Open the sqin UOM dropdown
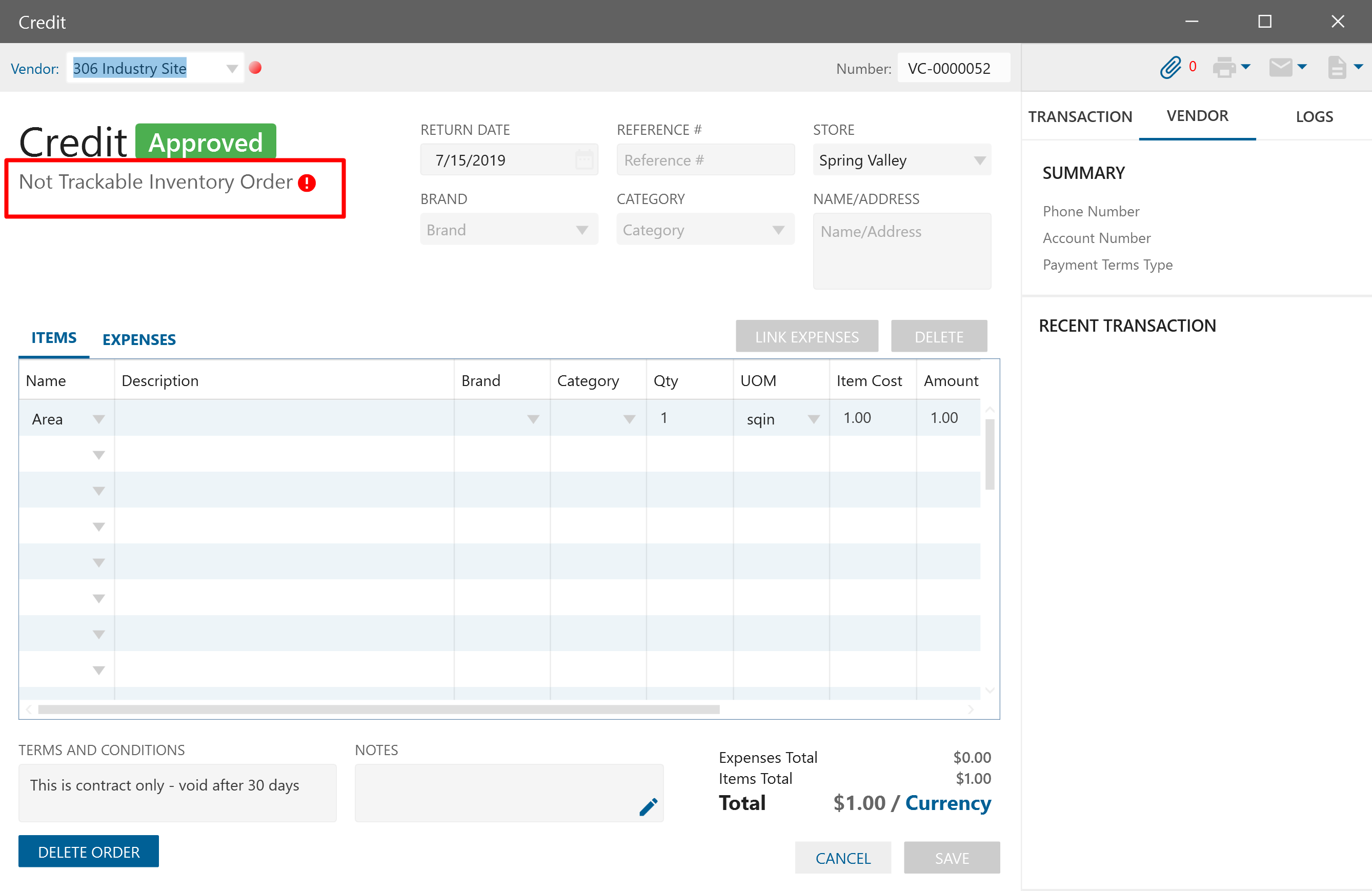The width and height of the screenshot is (1372, 891). click(x=813, y=419)
